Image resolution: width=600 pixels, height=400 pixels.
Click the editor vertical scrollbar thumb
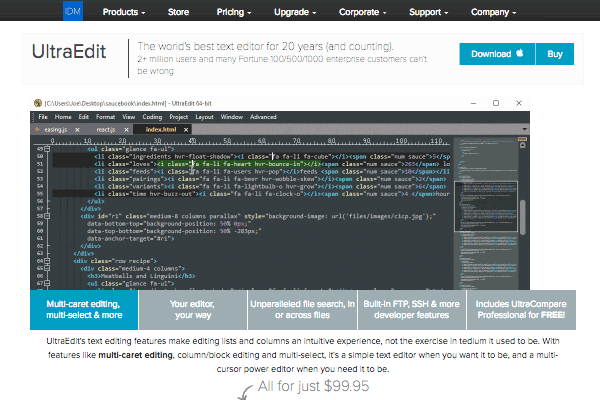point(523,217)
